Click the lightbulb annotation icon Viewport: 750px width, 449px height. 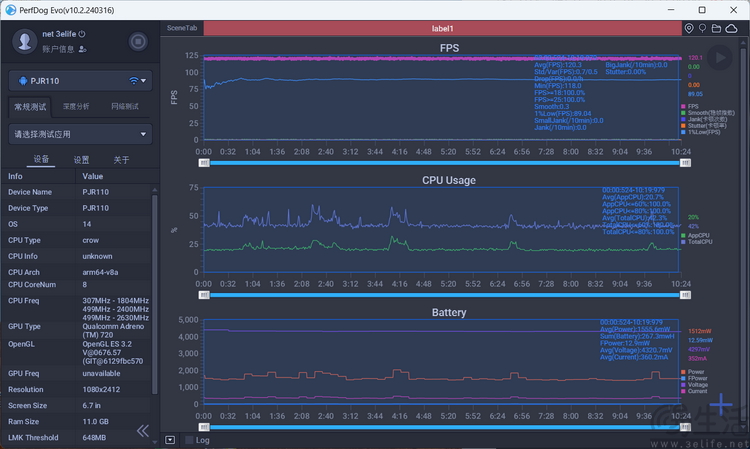703,28
